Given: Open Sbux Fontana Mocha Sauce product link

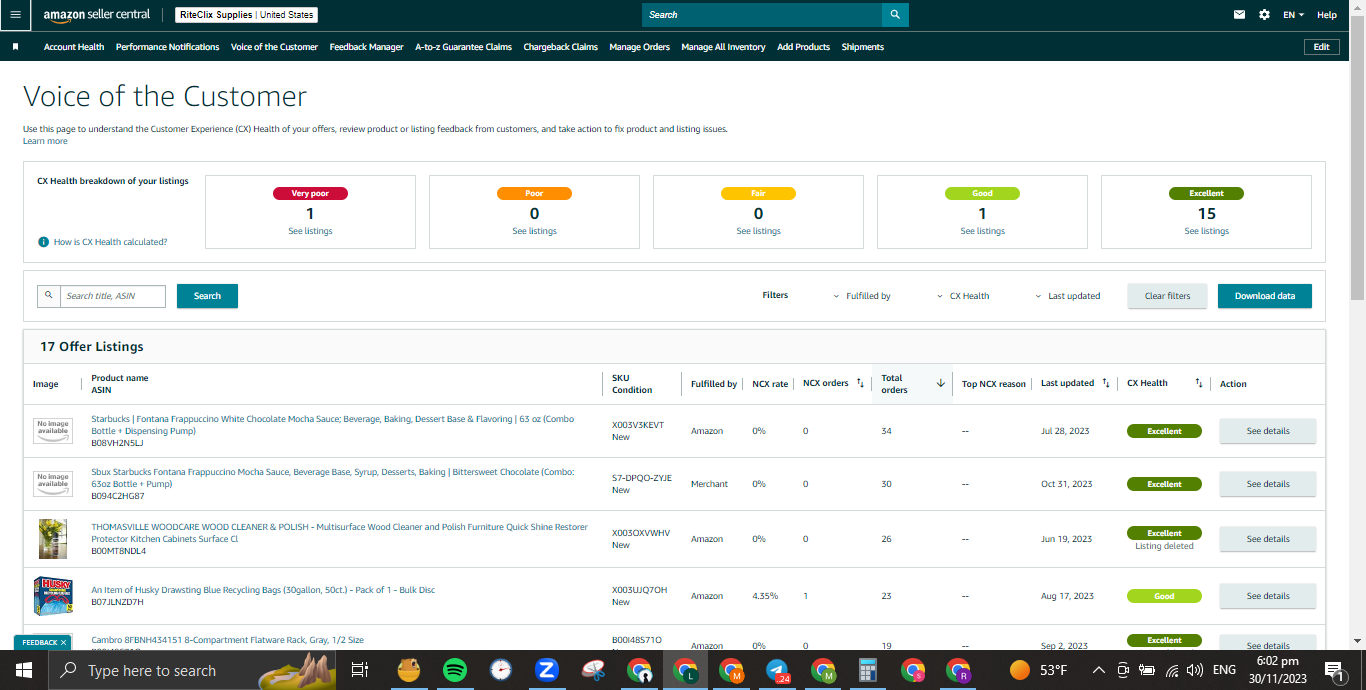Looking at the screenshot, I should tap(333, 477).
